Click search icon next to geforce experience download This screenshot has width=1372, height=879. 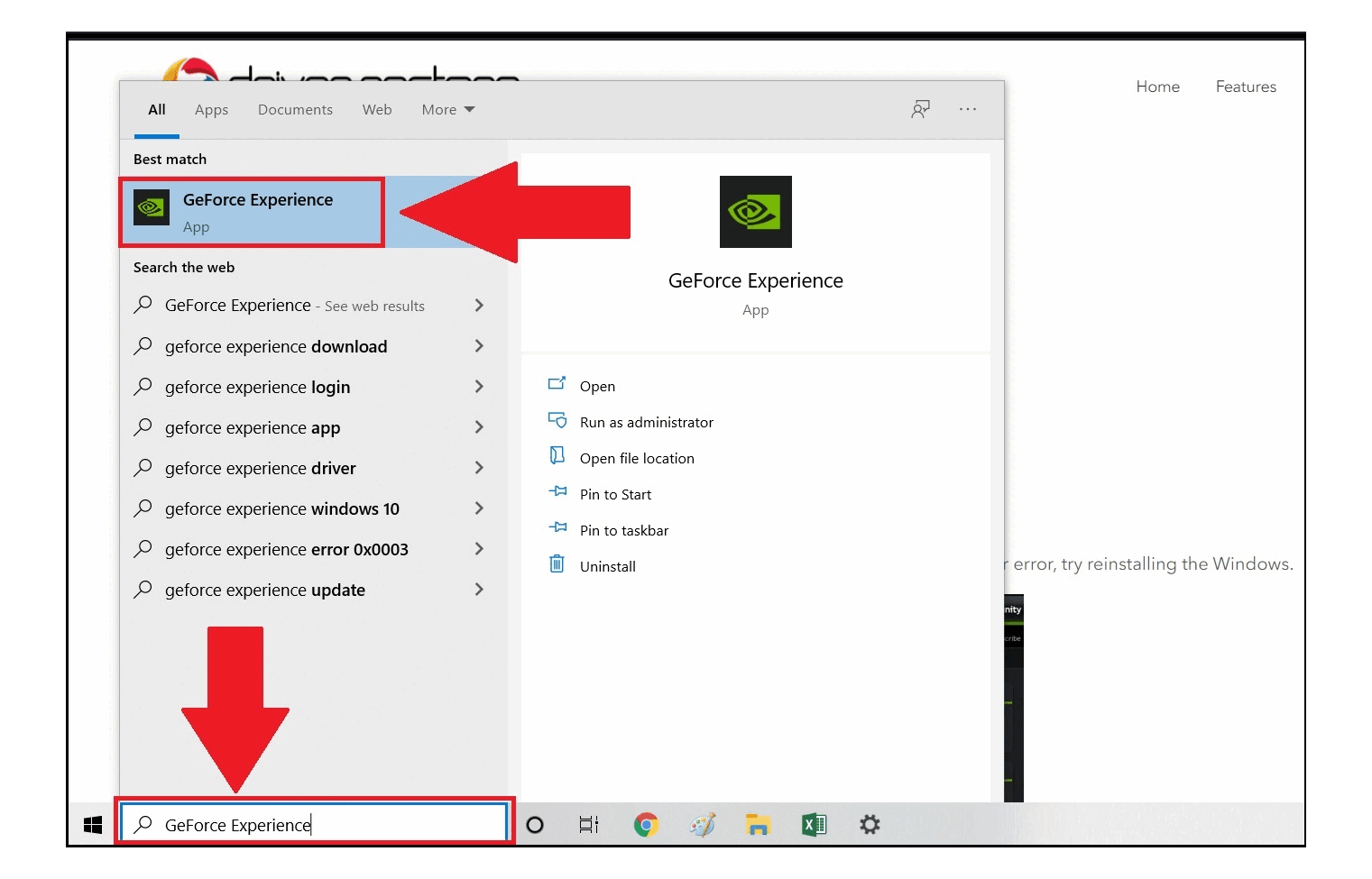pyautogui.click(x=143, y=346)
